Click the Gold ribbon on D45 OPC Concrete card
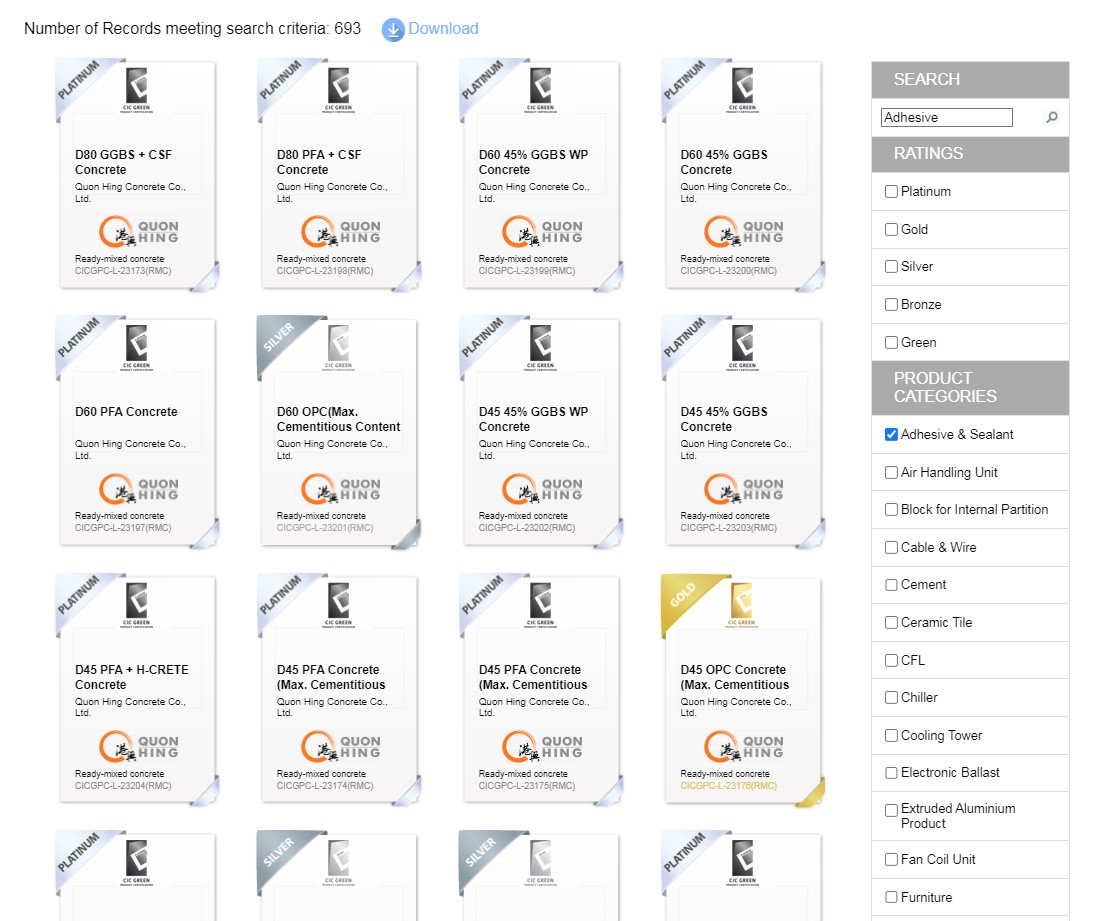 point(684,597)
